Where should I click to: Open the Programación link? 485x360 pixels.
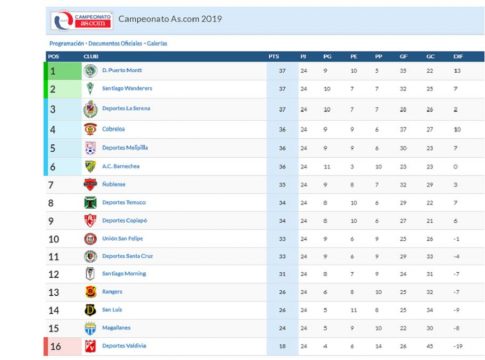click(x=67, y=43)
